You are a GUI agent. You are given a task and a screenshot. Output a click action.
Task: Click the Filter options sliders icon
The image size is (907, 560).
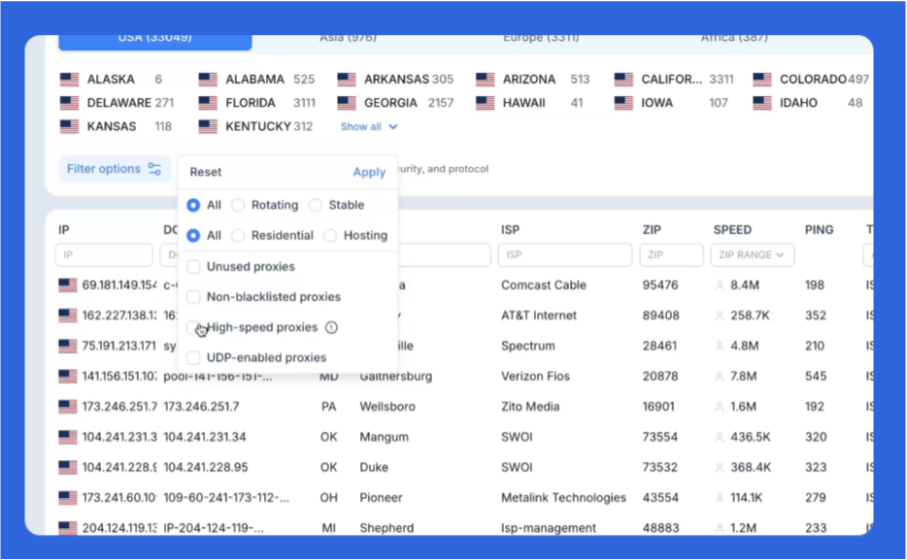154,169
